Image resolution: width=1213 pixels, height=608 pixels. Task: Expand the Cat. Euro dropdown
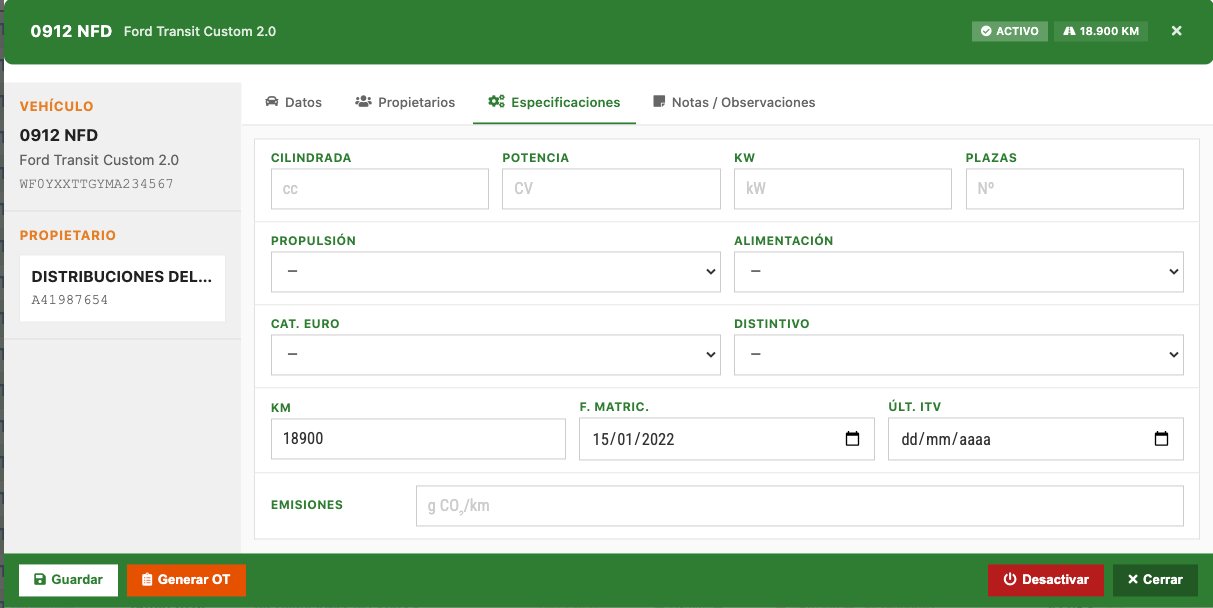[496, 354]
